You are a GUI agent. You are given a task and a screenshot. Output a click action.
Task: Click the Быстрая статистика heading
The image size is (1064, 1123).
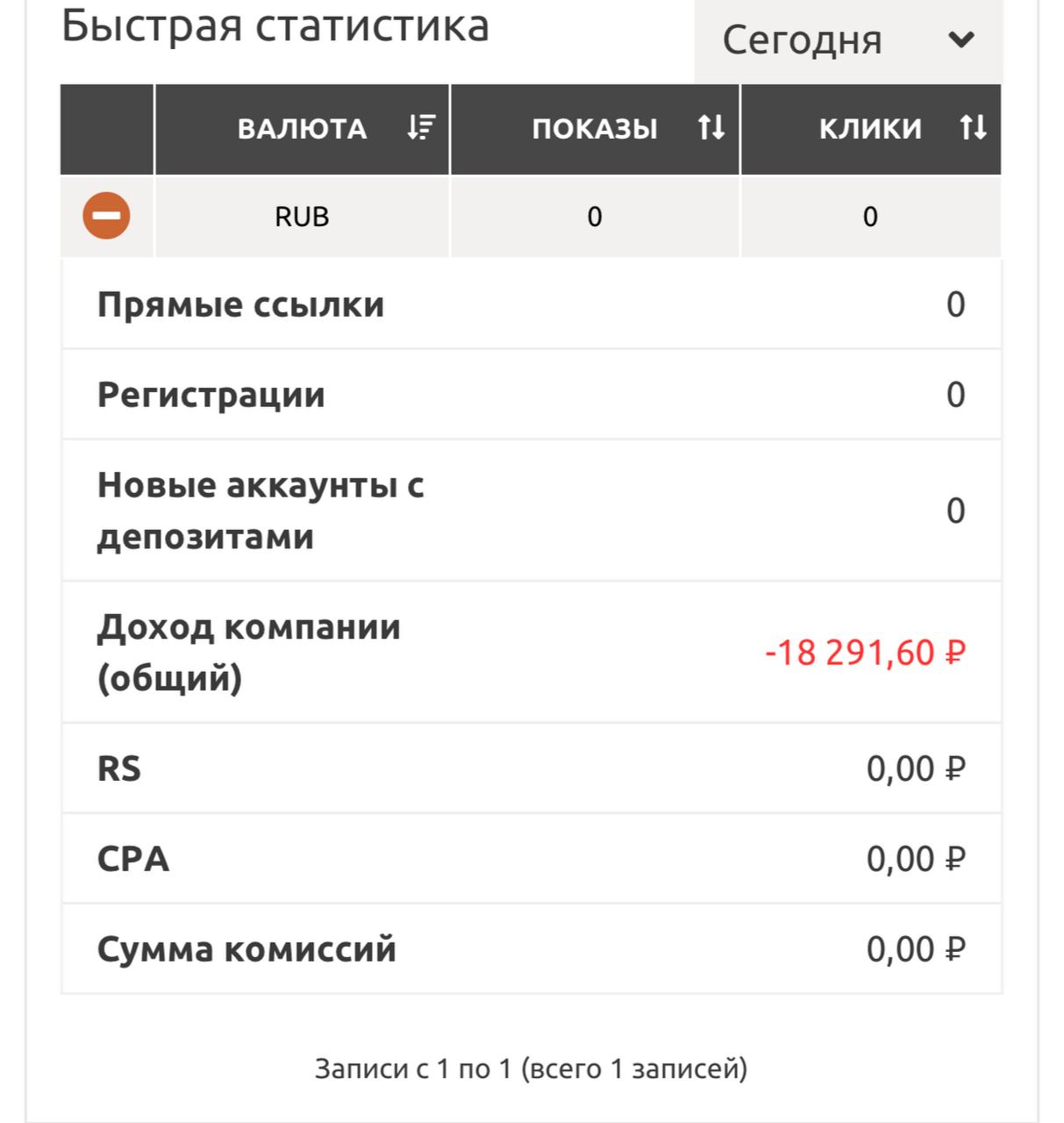click(275, 25)
